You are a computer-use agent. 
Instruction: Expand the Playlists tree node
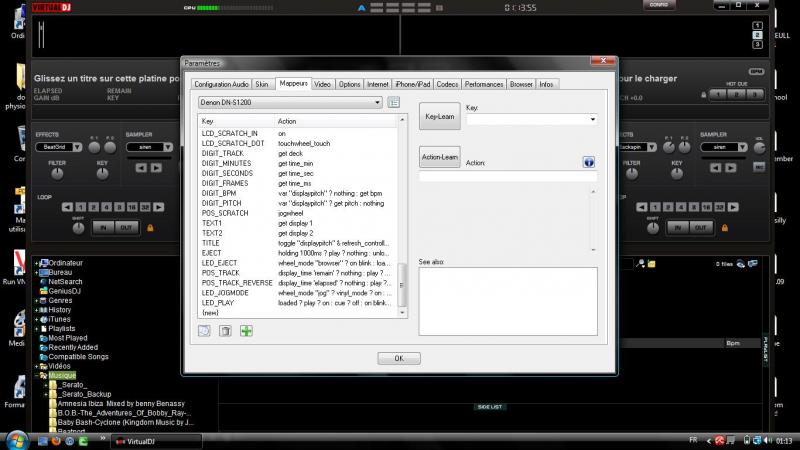click(37, 329)
